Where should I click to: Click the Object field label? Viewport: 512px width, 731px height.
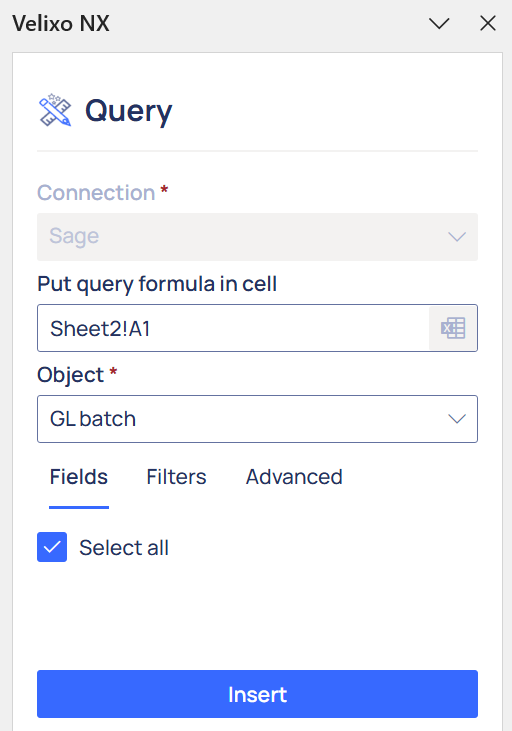click(x=70, y=375)
